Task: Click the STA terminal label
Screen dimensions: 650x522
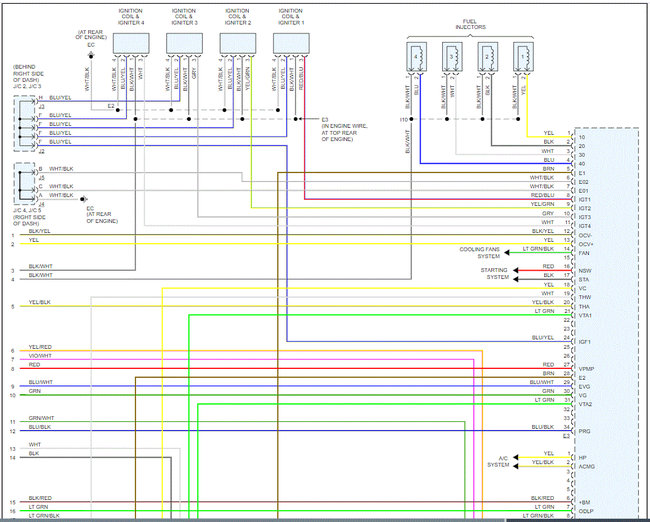Action: click(584, 279)
